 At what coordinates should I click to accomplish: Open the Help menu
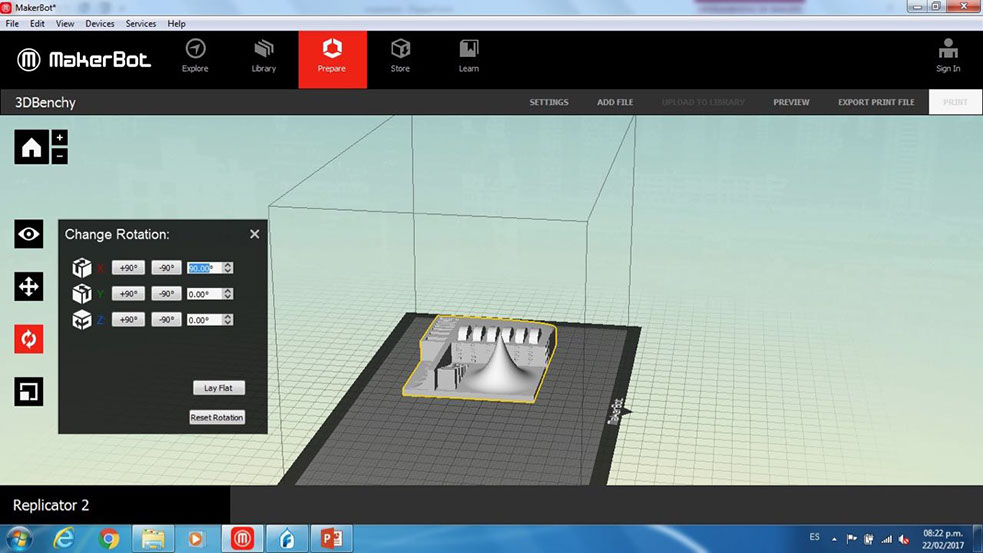coord(176,24)
